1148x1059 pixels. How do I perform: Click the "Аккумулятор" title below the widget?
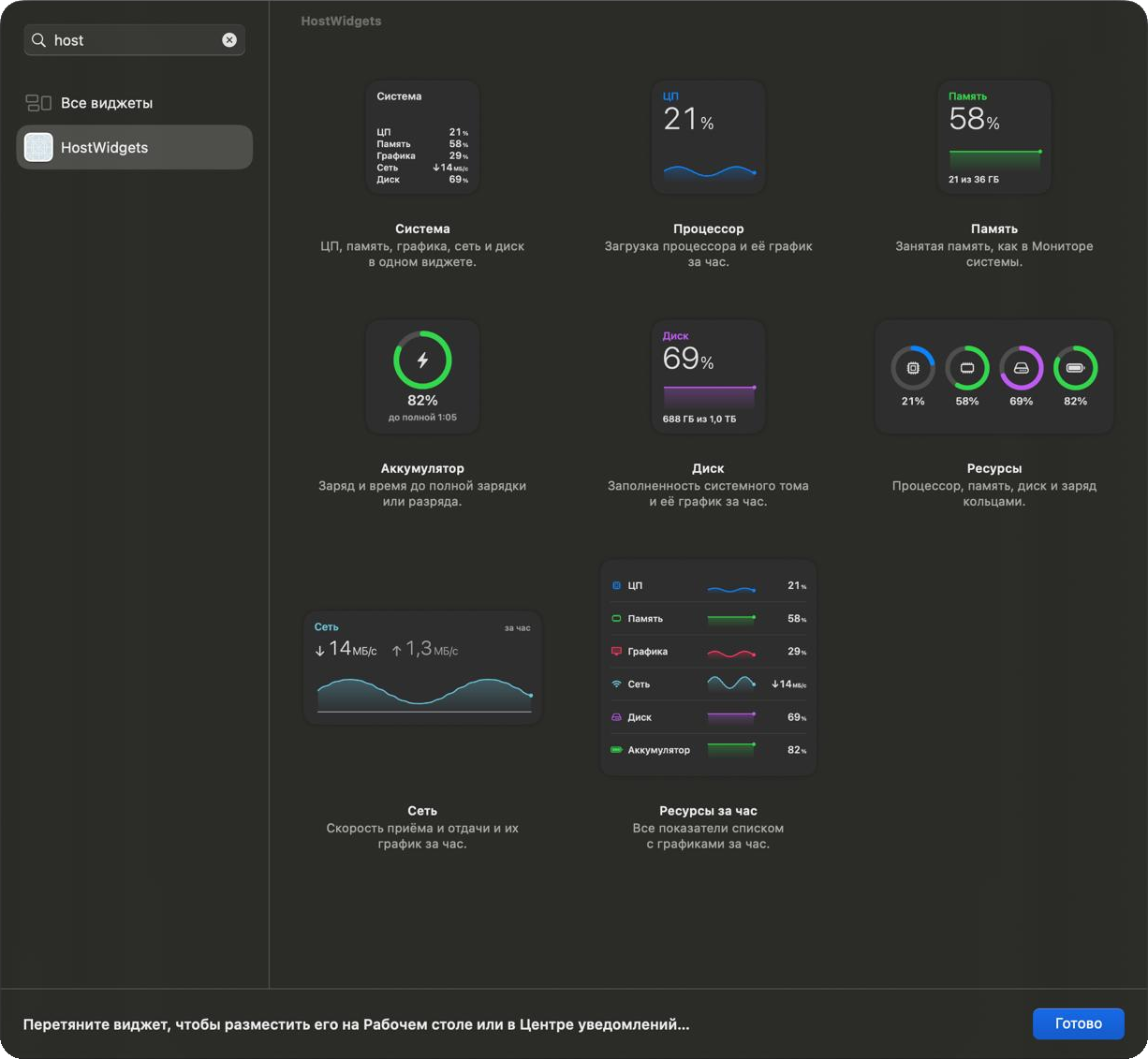tap(422, 468)
